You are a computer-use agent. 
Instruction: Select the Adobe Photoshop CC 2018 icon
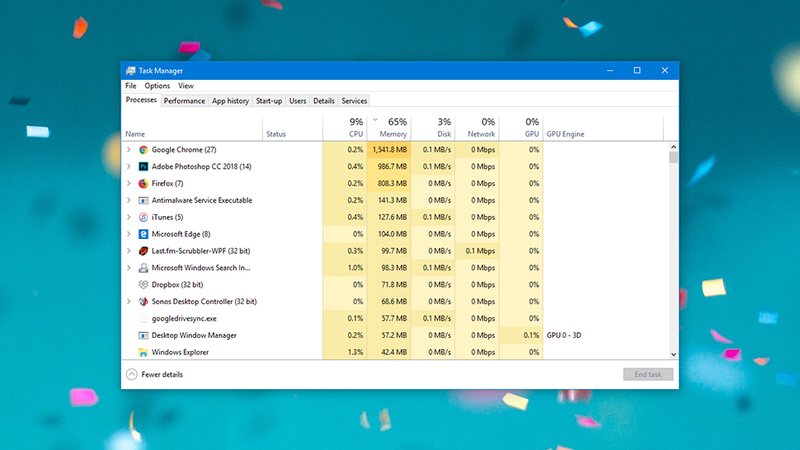pos(143,166)
